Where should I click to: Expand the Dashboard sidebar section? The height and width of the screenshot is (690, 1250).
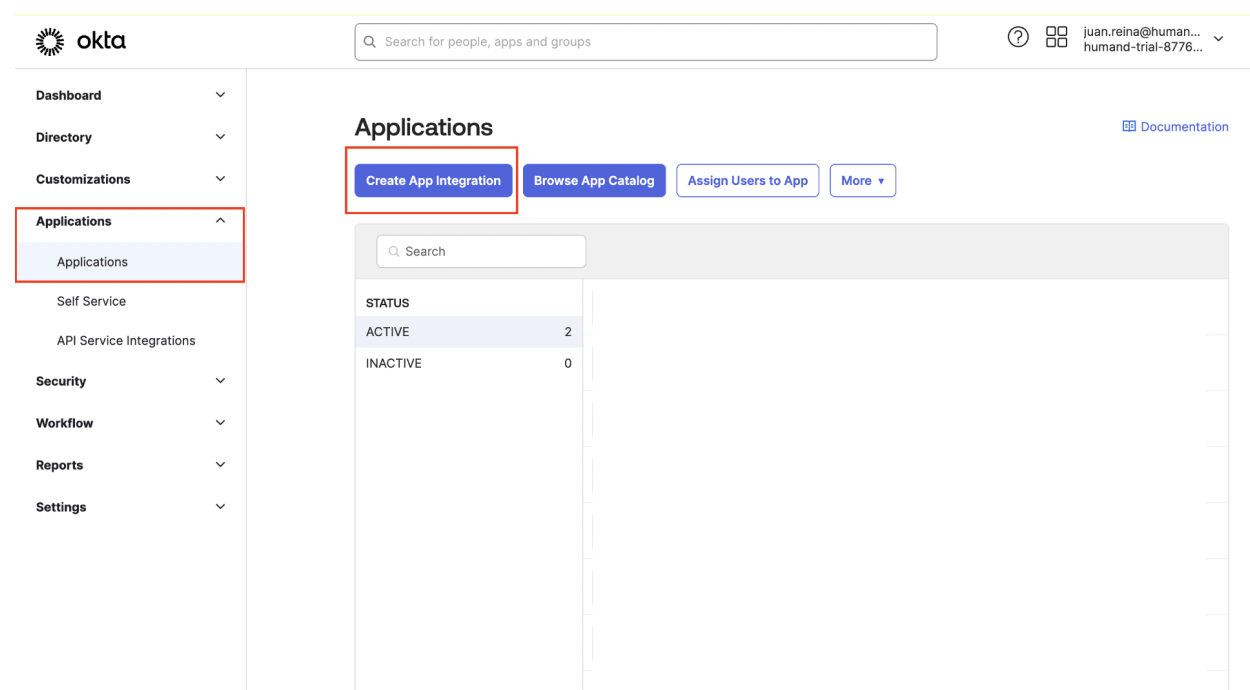[x=220, y=96]
